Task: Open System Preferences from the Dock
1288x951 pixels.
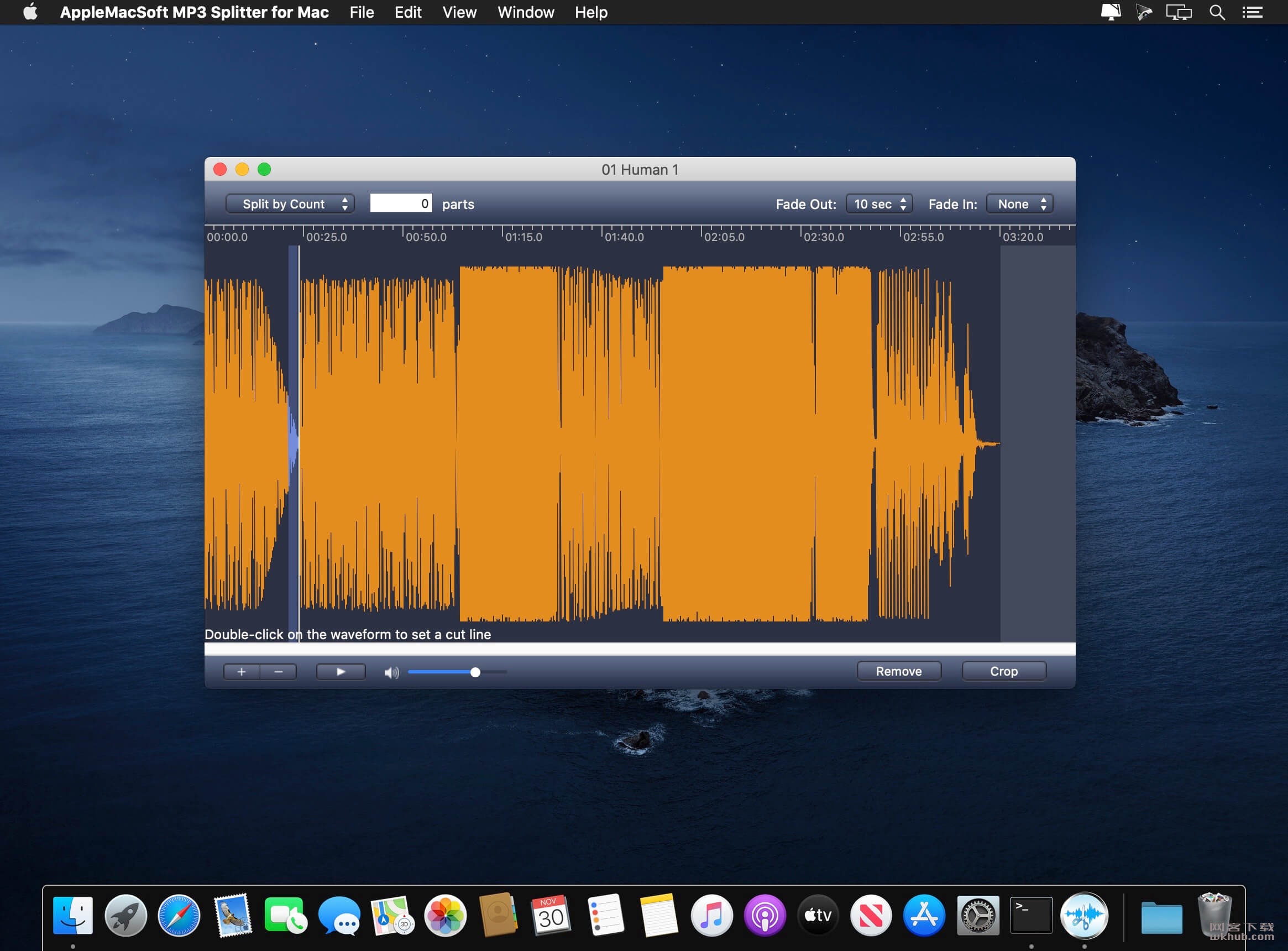Action: [977, 915]
